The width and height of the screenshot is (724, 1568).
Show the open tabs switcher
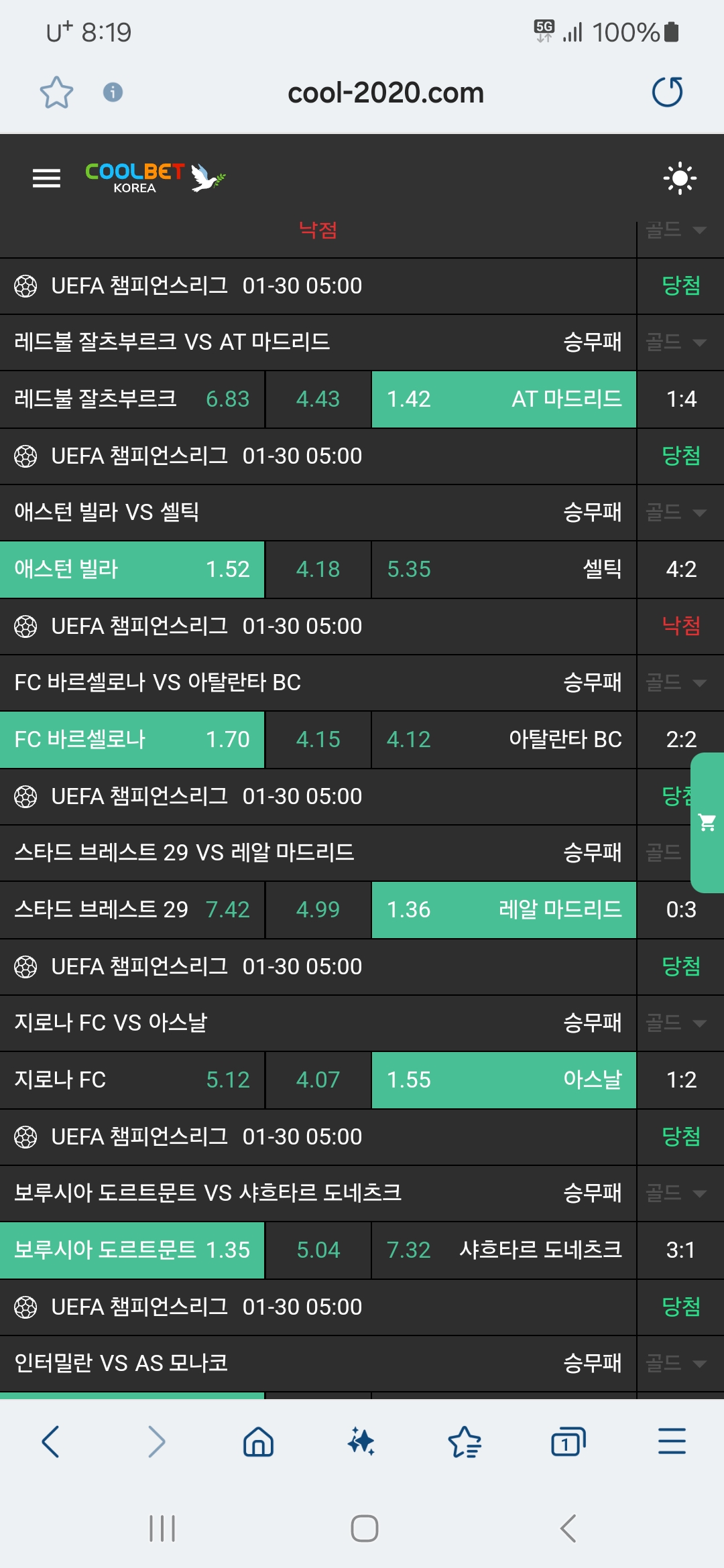coord(568,1441)
